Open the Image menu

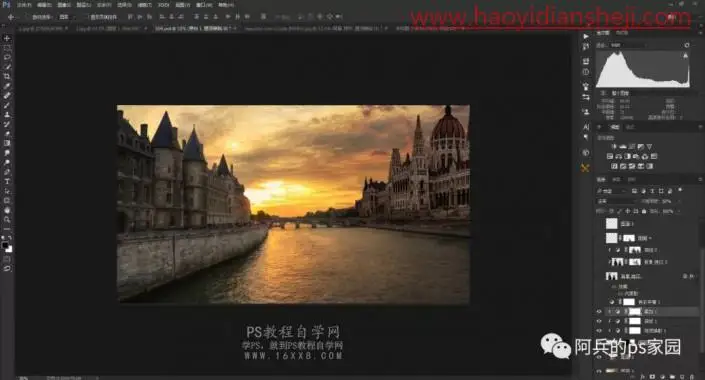(x=64, y=5)
